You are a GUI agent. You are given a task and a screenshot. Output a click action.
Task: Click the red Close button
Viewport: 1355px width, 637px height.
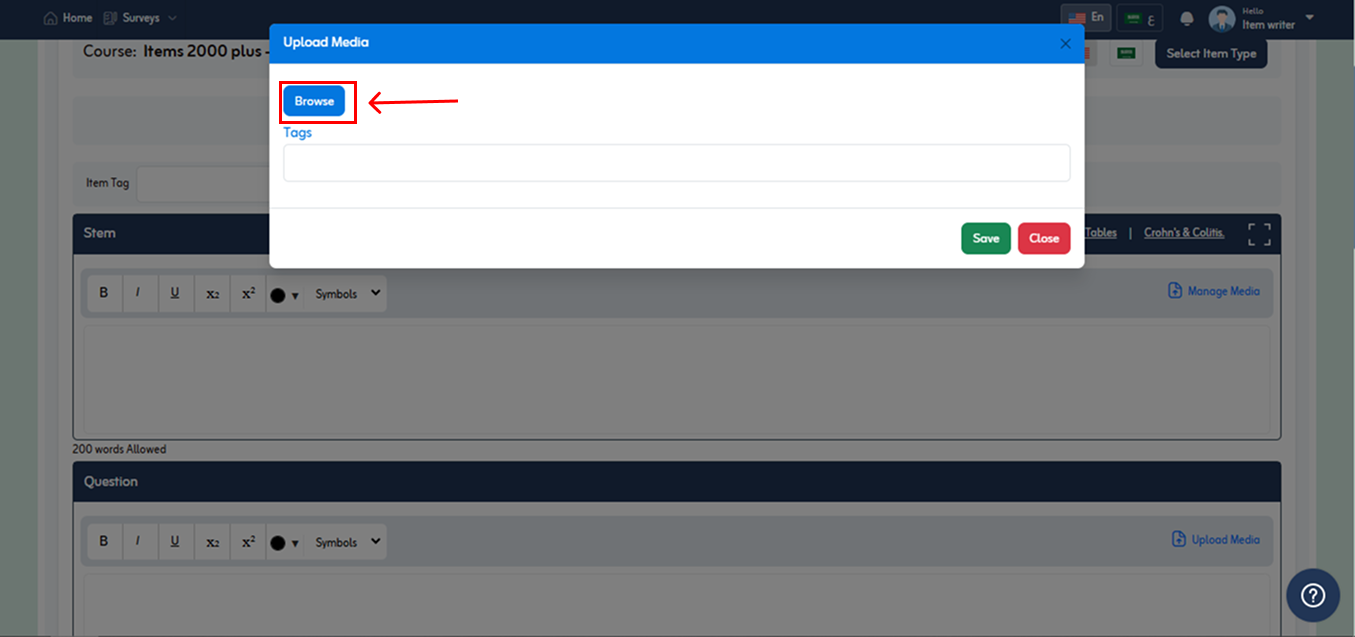[x=1044, y=238]
